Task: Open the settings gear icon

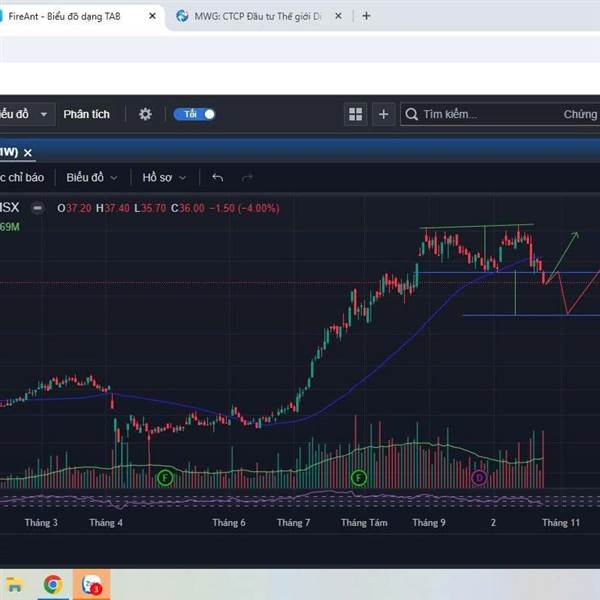Action: tap(145, 114)
